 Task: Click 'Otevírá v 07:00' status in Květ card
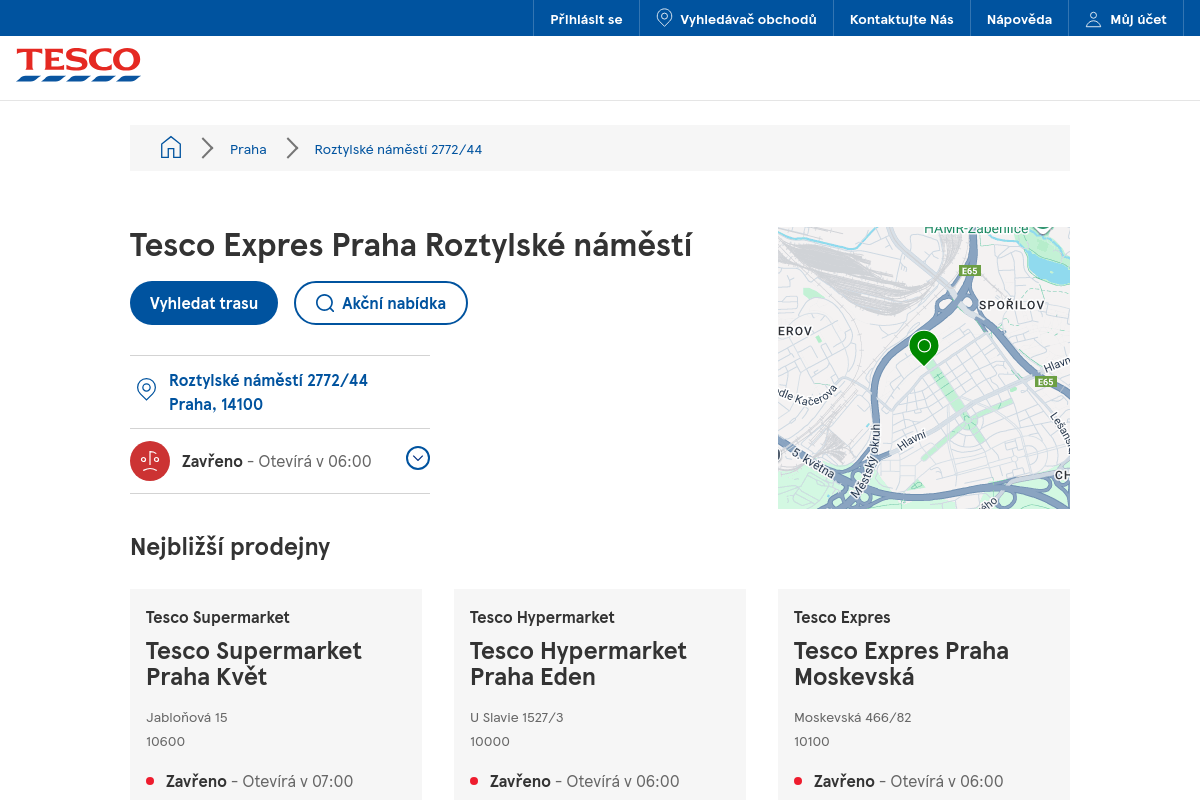[298, 781]
